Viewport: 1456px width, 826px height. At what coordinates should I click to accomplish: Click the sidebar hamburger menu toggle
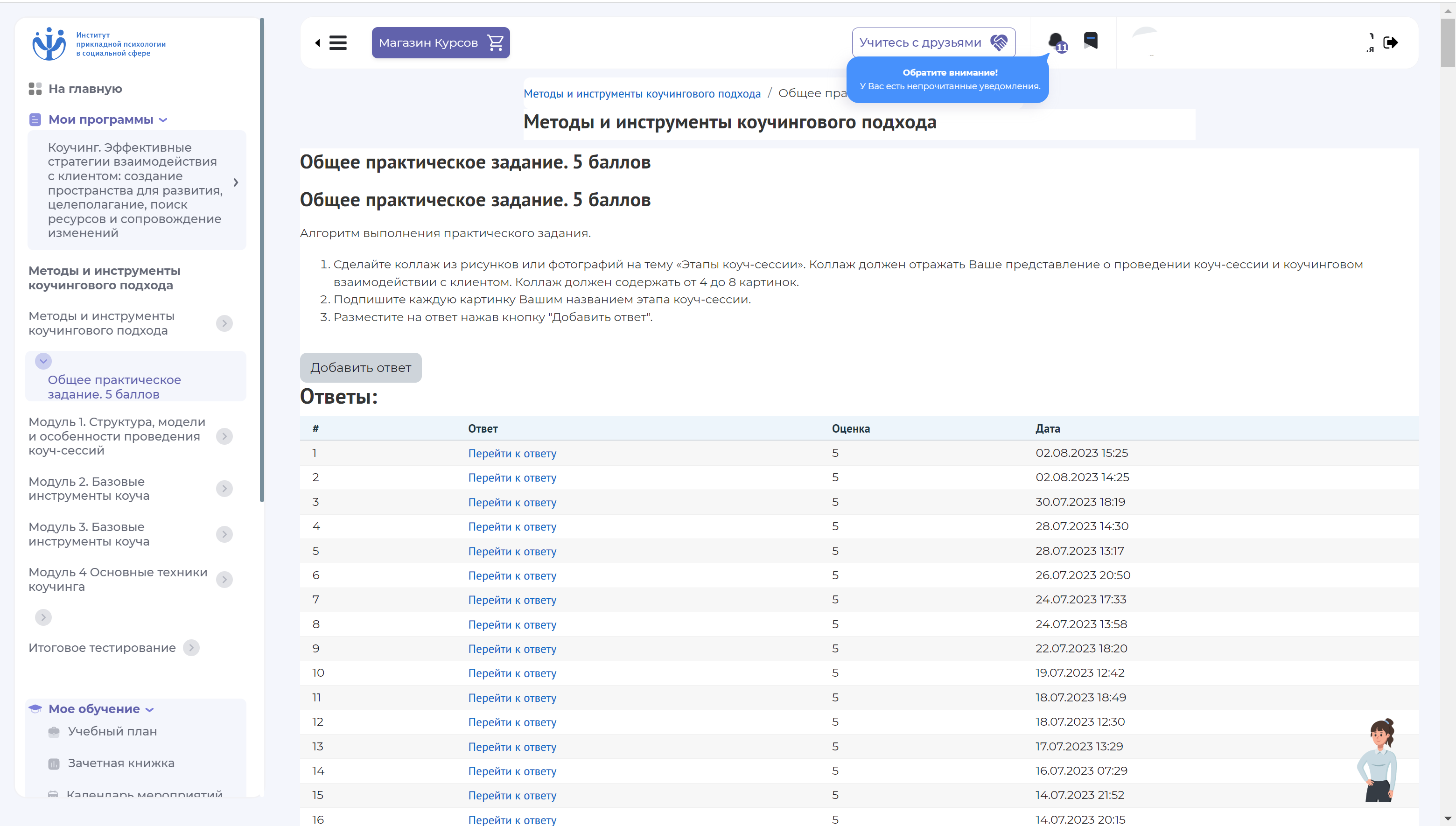coord(338,42)
